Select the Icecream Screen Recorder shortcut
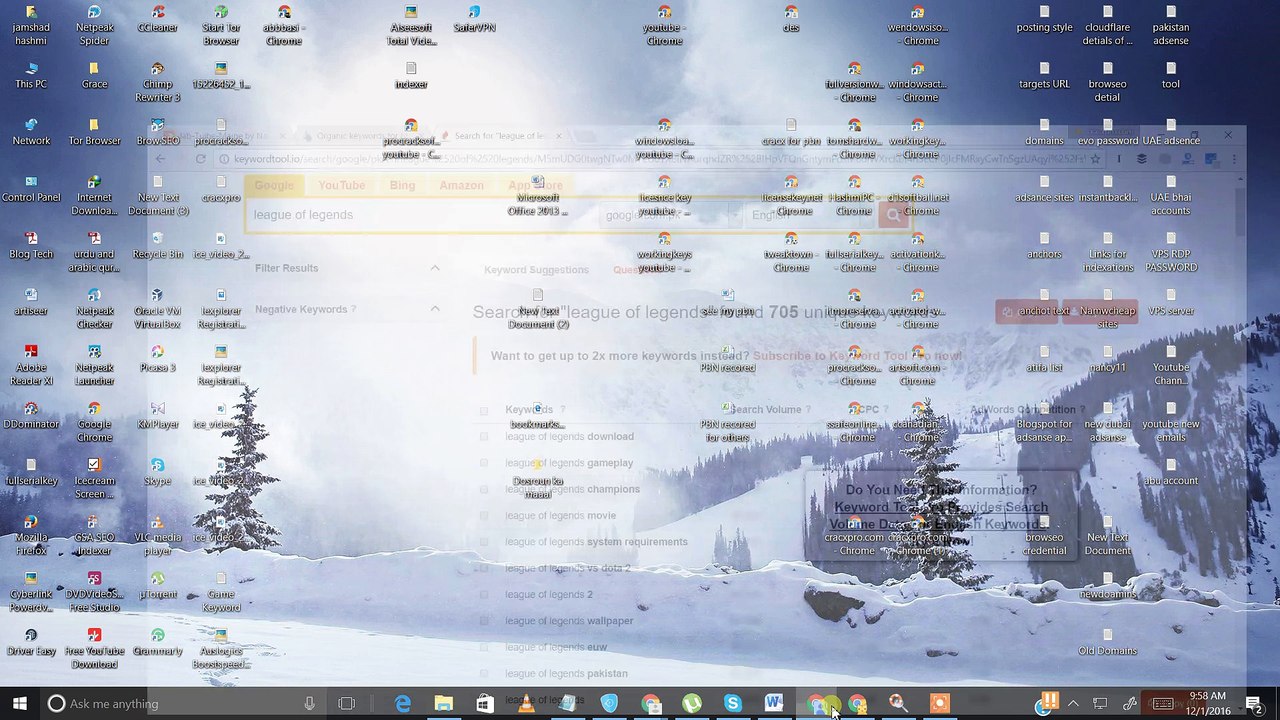 tap(95, 480)
